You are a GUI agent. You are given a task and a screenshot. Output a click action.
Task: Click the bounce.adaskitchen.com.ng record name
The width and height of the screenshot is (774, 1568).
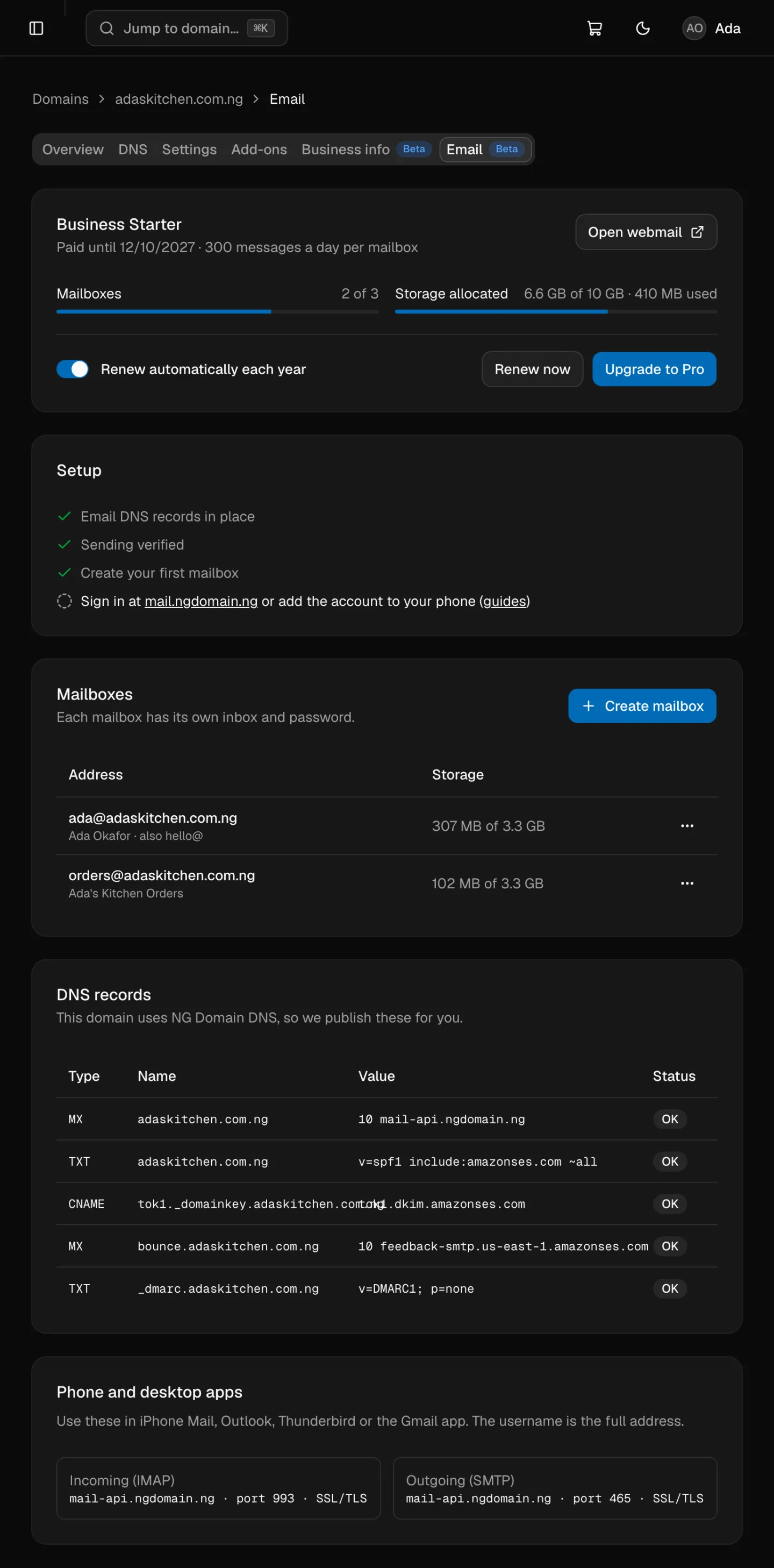pyautogui.click(x=228, y=1246)
